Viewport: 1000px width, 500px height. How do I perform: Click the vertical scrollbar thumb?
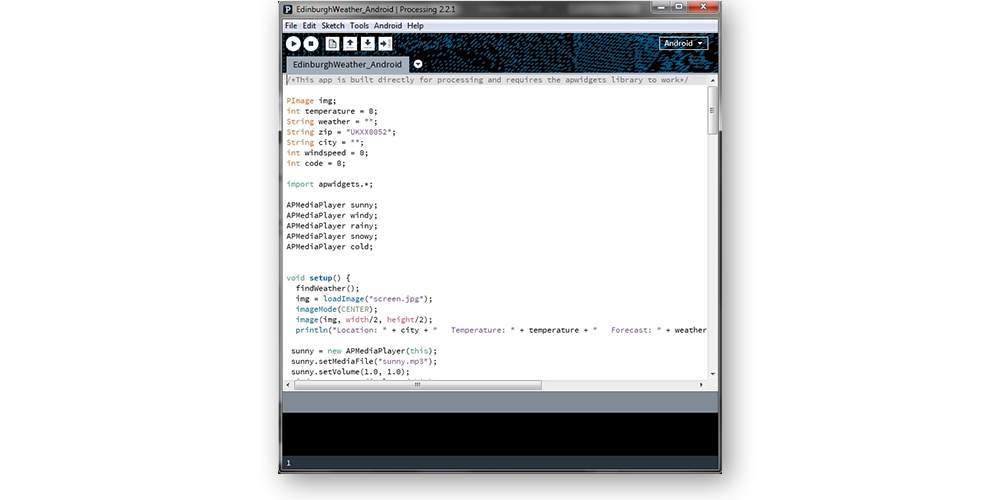[x=712, y=110]
